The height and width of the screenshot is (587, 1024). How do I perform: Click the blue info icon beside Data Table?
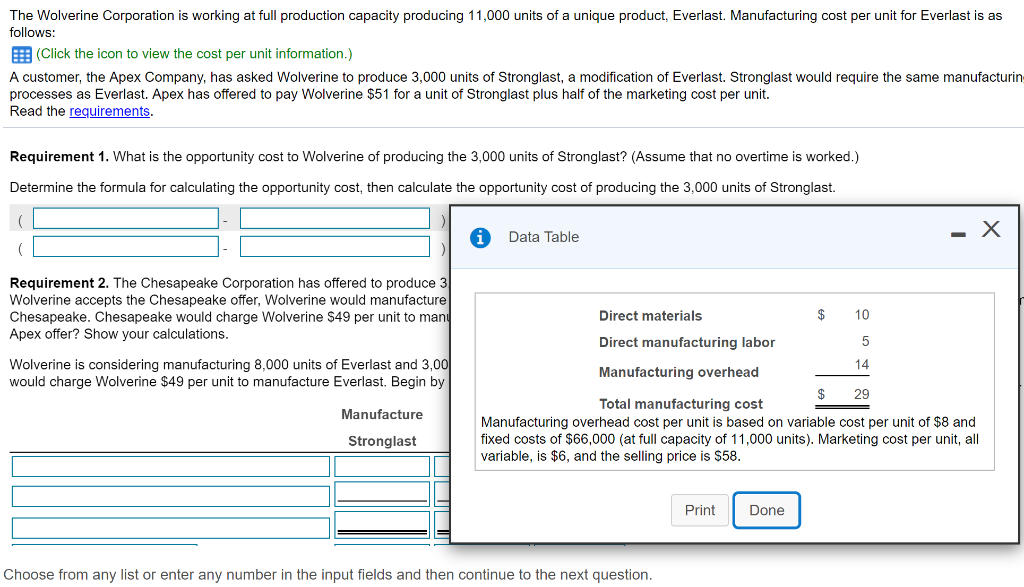pos(480,238)
